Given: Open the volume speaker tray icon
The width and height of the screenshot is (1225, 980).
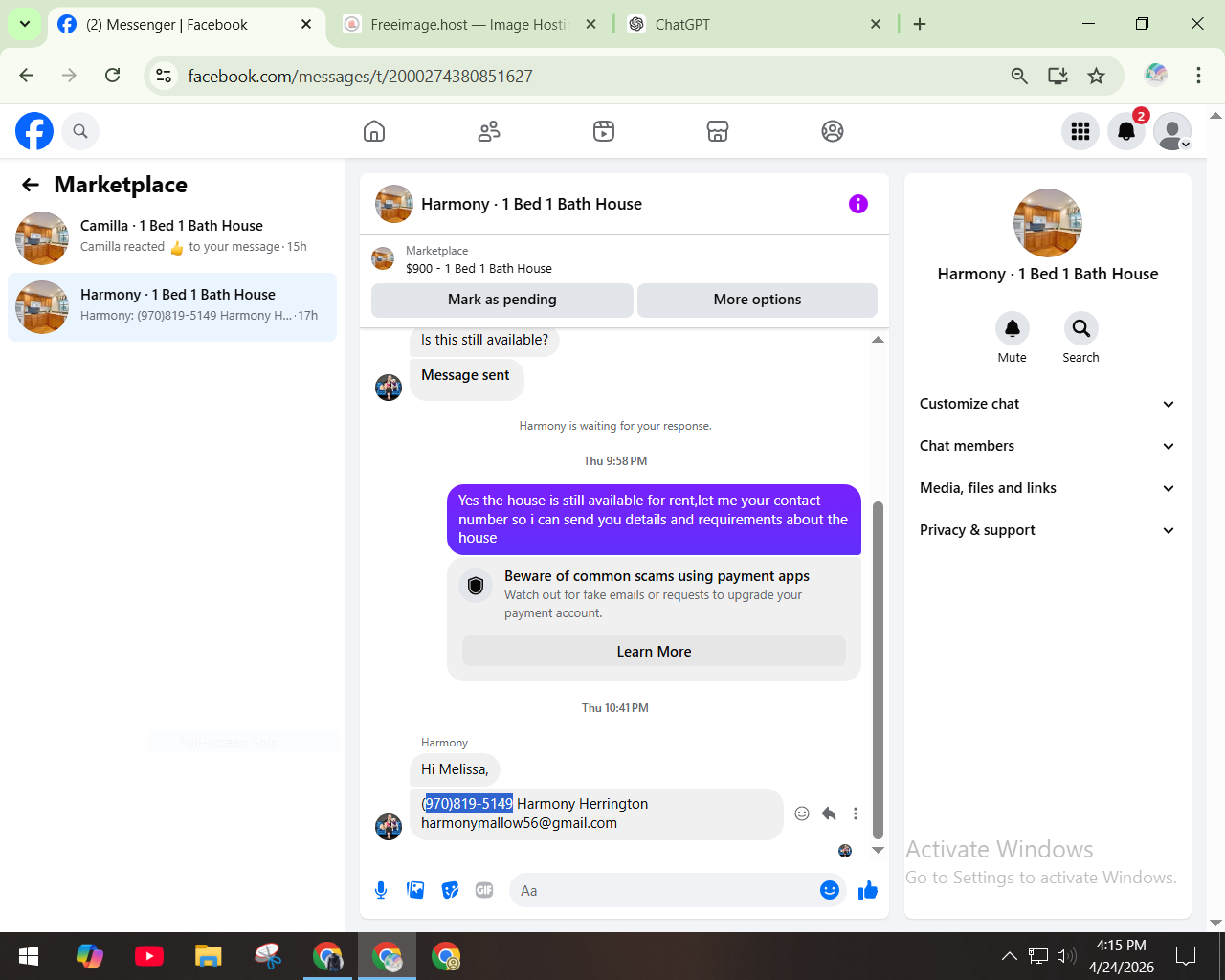Looking at the screenshot, I should point(1066,956).
